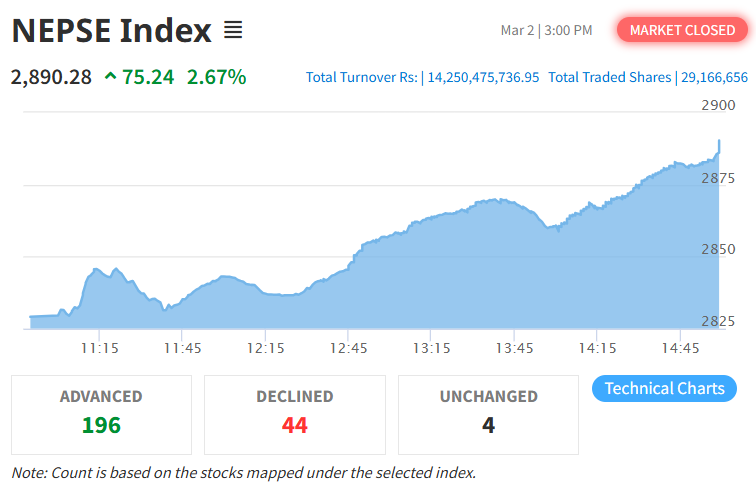Open the DECLINED stocks count card
Viewport: 756px width, 486px height.
click(294, 414)
